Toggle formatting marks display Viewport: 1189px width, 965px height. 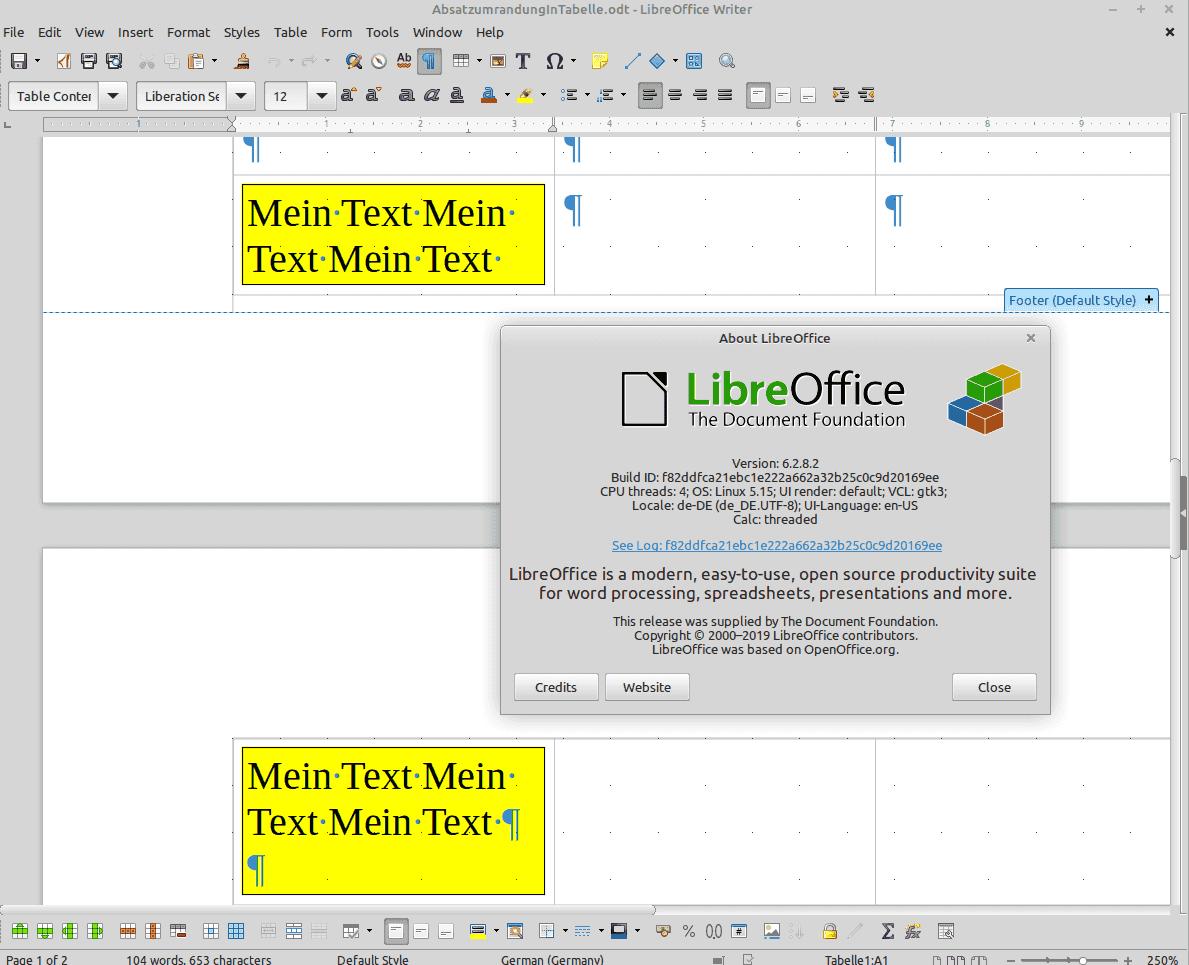pos(429,61)
